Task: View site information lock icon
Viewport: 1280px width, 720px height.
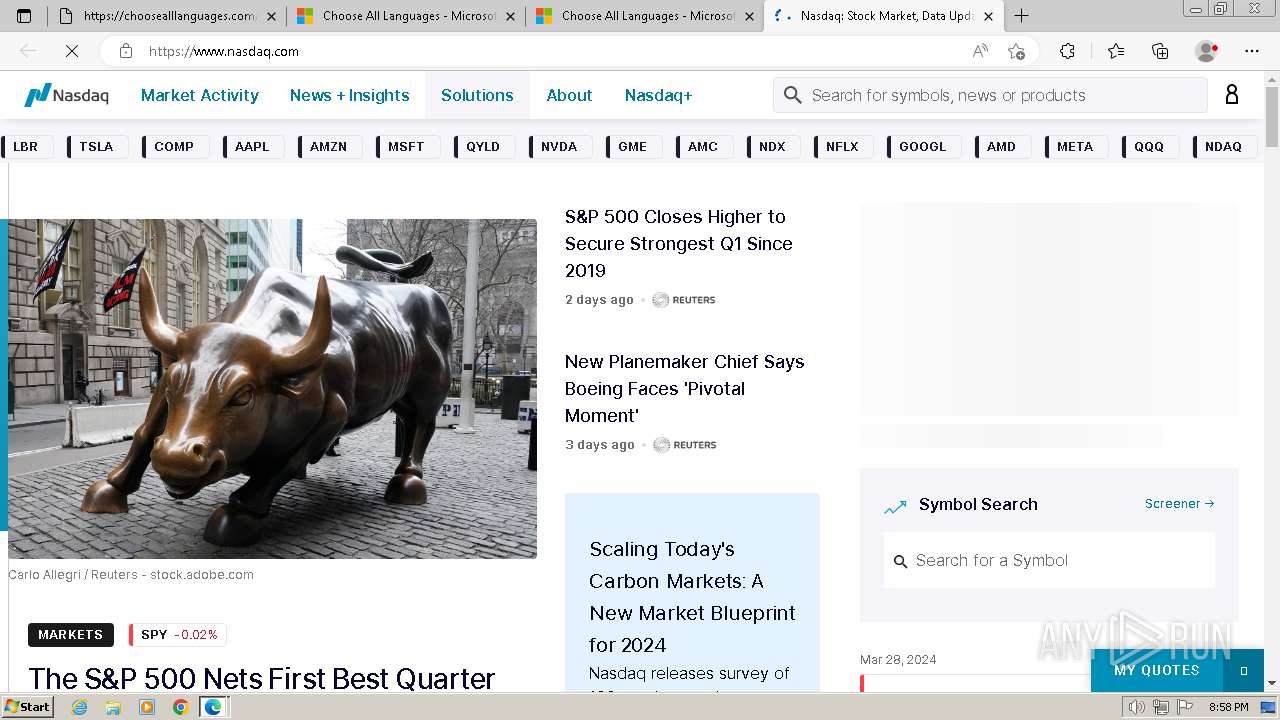Action: (126, 51)
